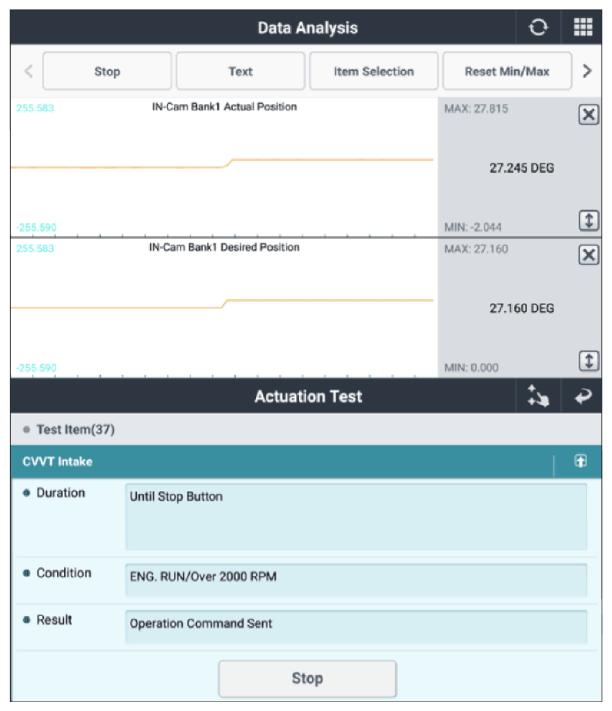This screenshot has width=612, height=711.
Task: Switch to Text view
Action: tap(240, 71)
